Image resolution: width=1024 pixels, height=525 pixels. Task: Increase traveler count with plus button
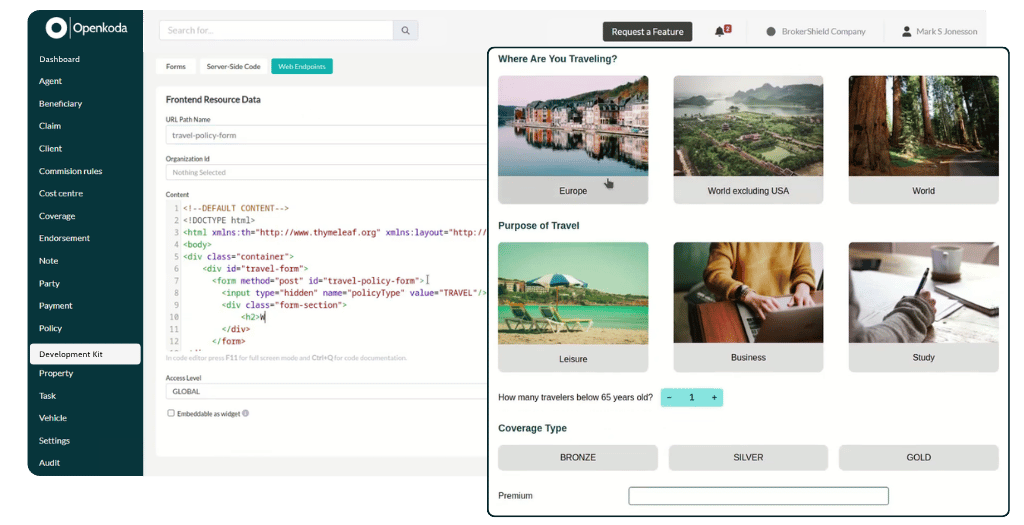point(714,398)
